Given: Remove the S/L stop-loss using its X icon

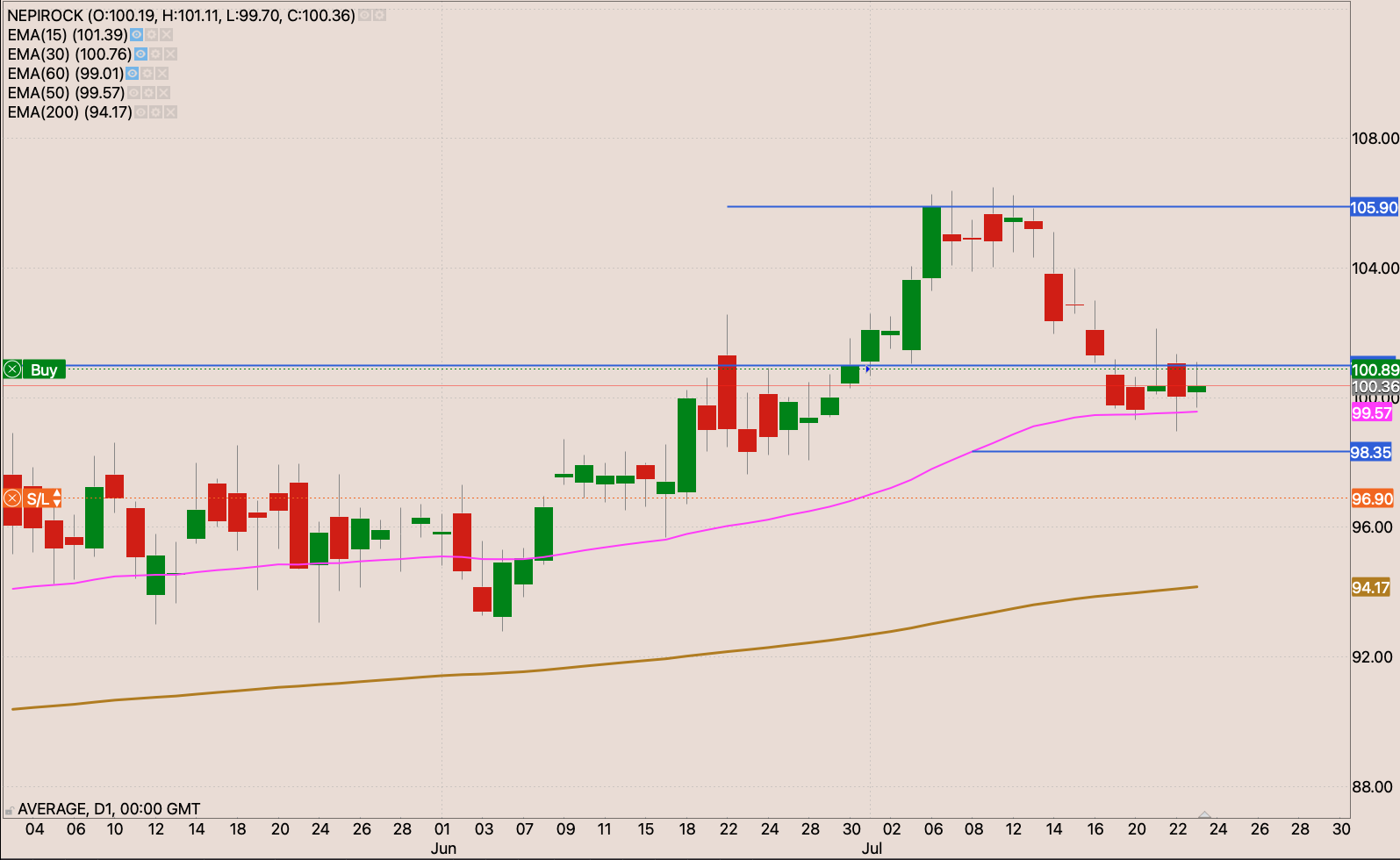Looking at the screenshot, I should [x=12, y=499].
